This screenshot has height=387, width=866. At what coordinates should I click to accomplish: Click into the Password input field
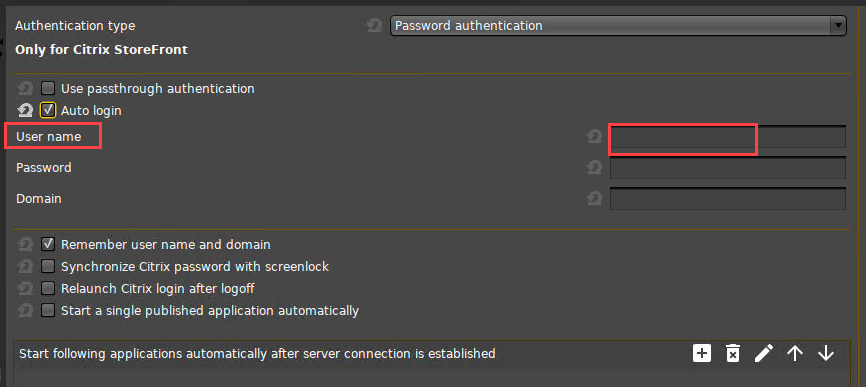727,168
